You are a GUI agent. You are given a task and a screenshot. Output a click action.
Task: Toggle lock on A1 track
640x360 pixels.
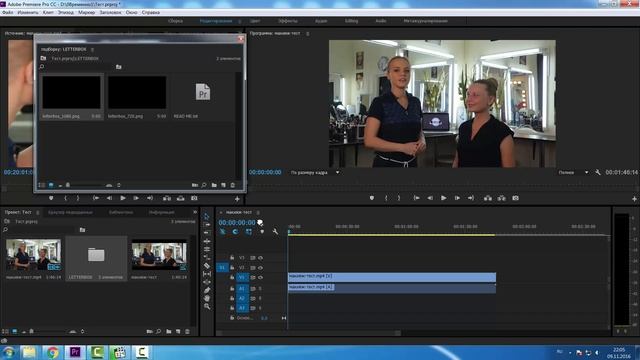coord(232,289)
